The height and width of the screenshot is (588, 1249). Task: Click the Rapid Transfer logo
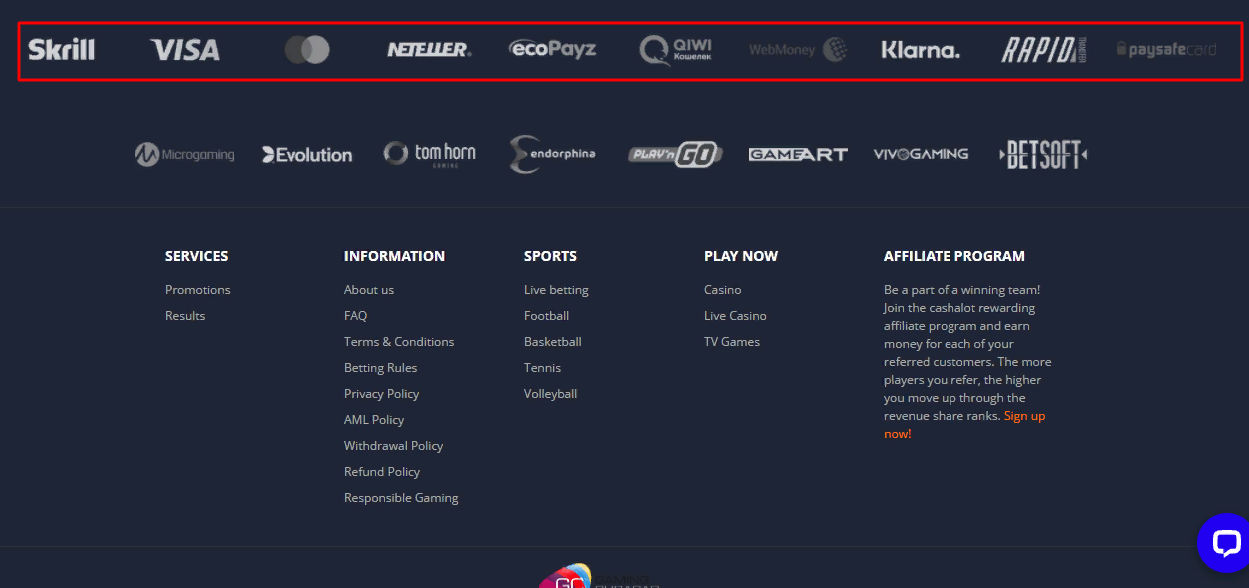(1044, 49)
